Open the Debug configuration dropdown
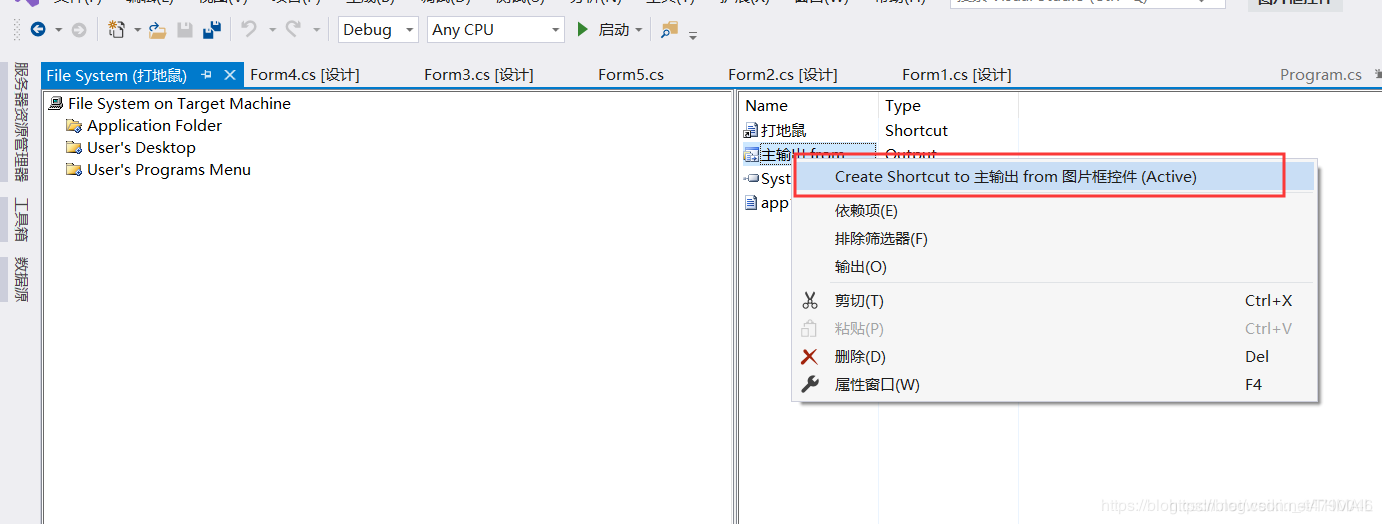 point(378,30)
